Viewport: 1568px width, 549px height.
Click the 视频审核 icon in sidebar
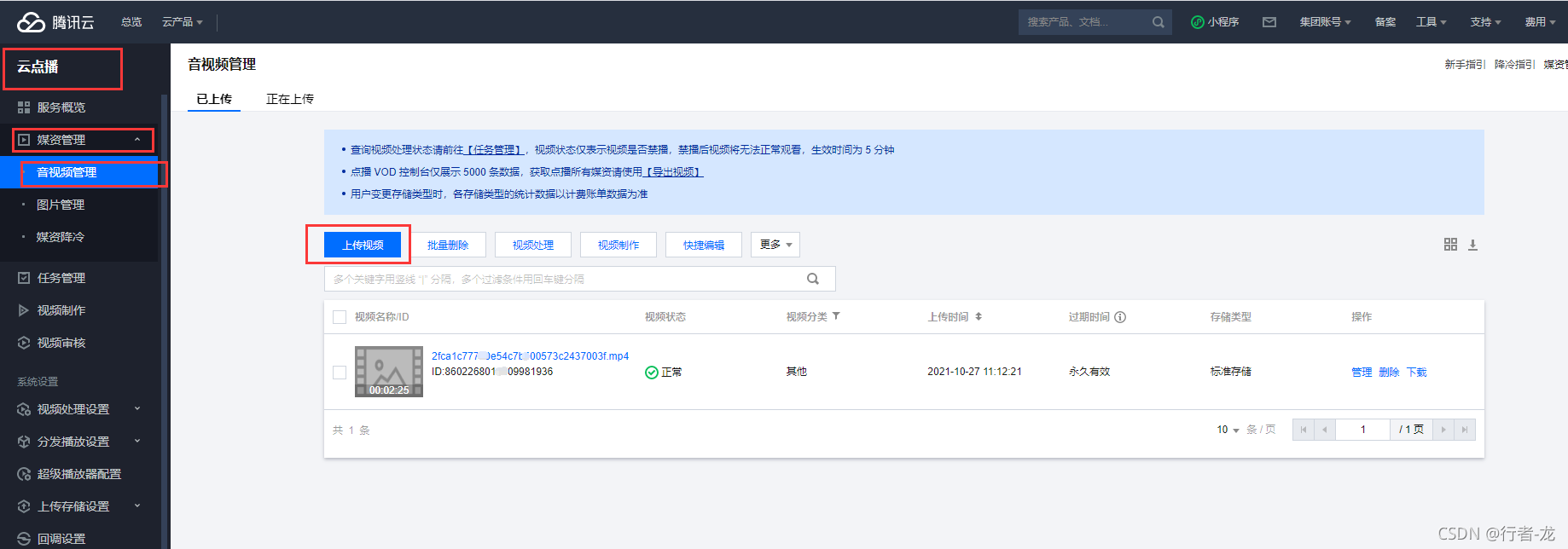[x=24, y=343]
